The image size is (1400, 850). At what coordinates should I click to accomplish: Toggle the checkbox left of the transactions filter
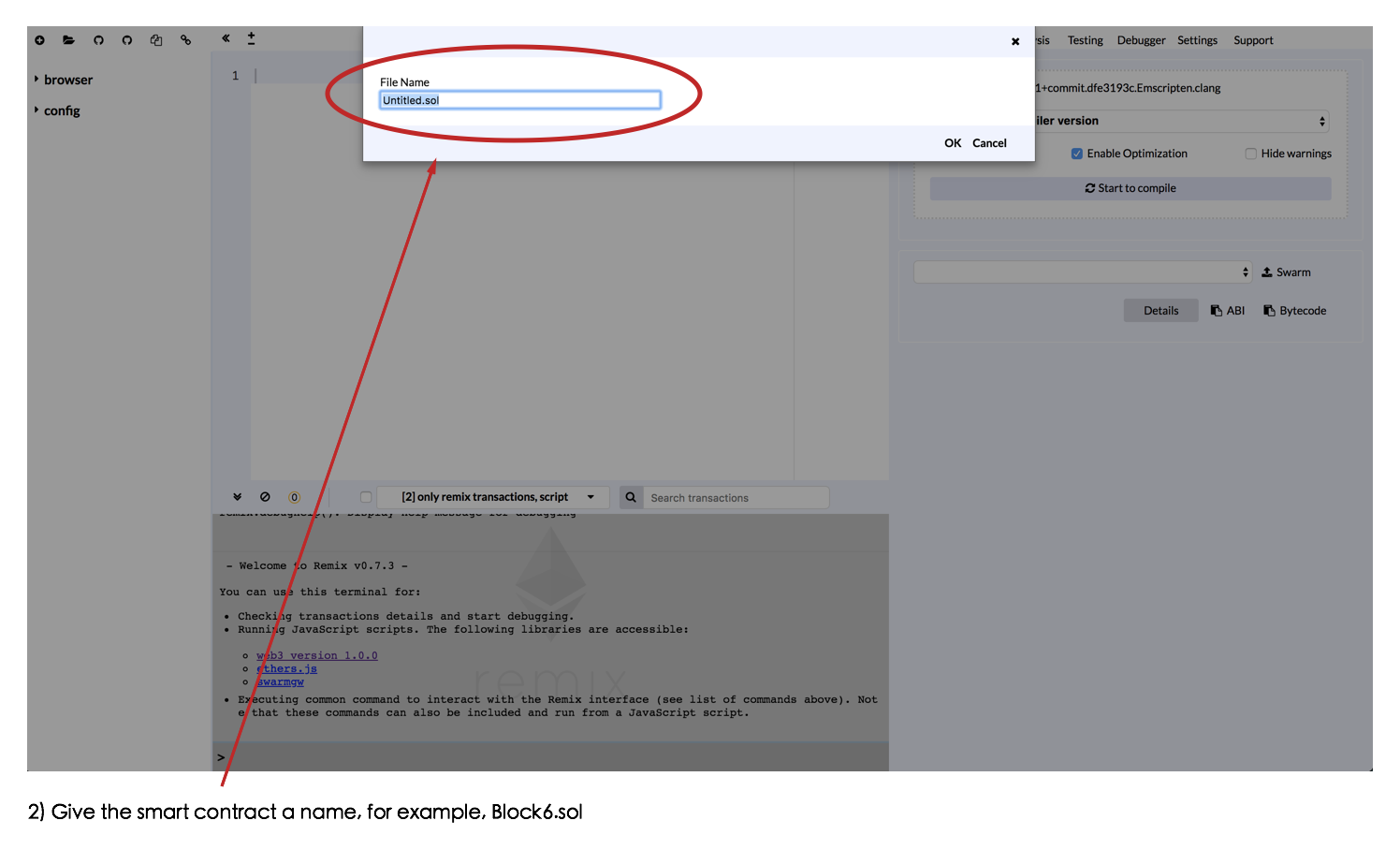[x=366, y=497]
